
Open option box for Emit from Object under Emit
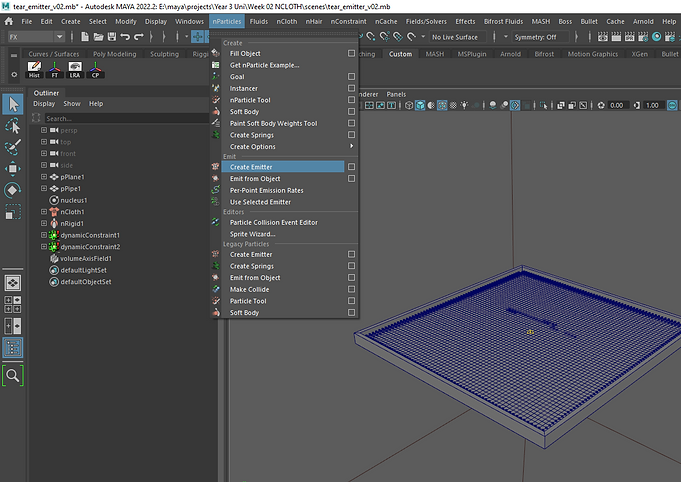click(351, 178)
